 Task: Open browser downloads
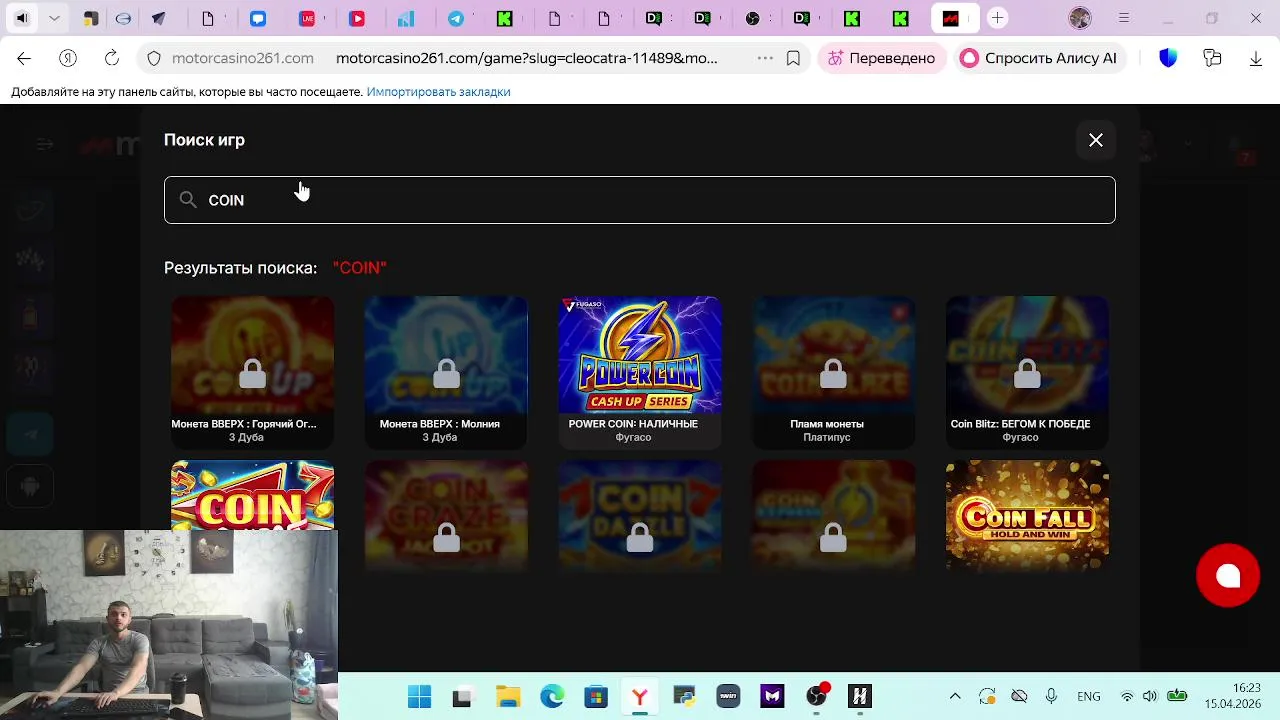(1256, 58)
